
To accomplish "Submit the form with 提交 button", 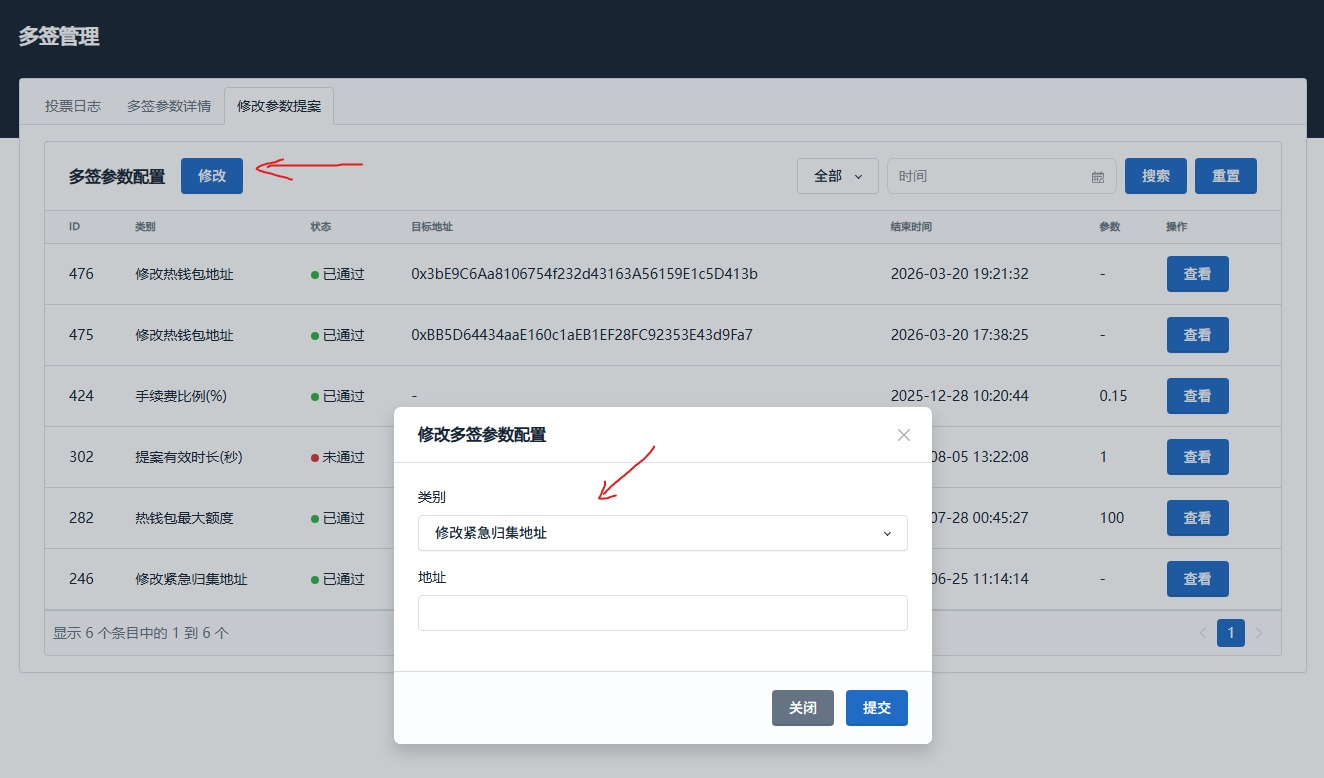I will [x=876, y=708].
